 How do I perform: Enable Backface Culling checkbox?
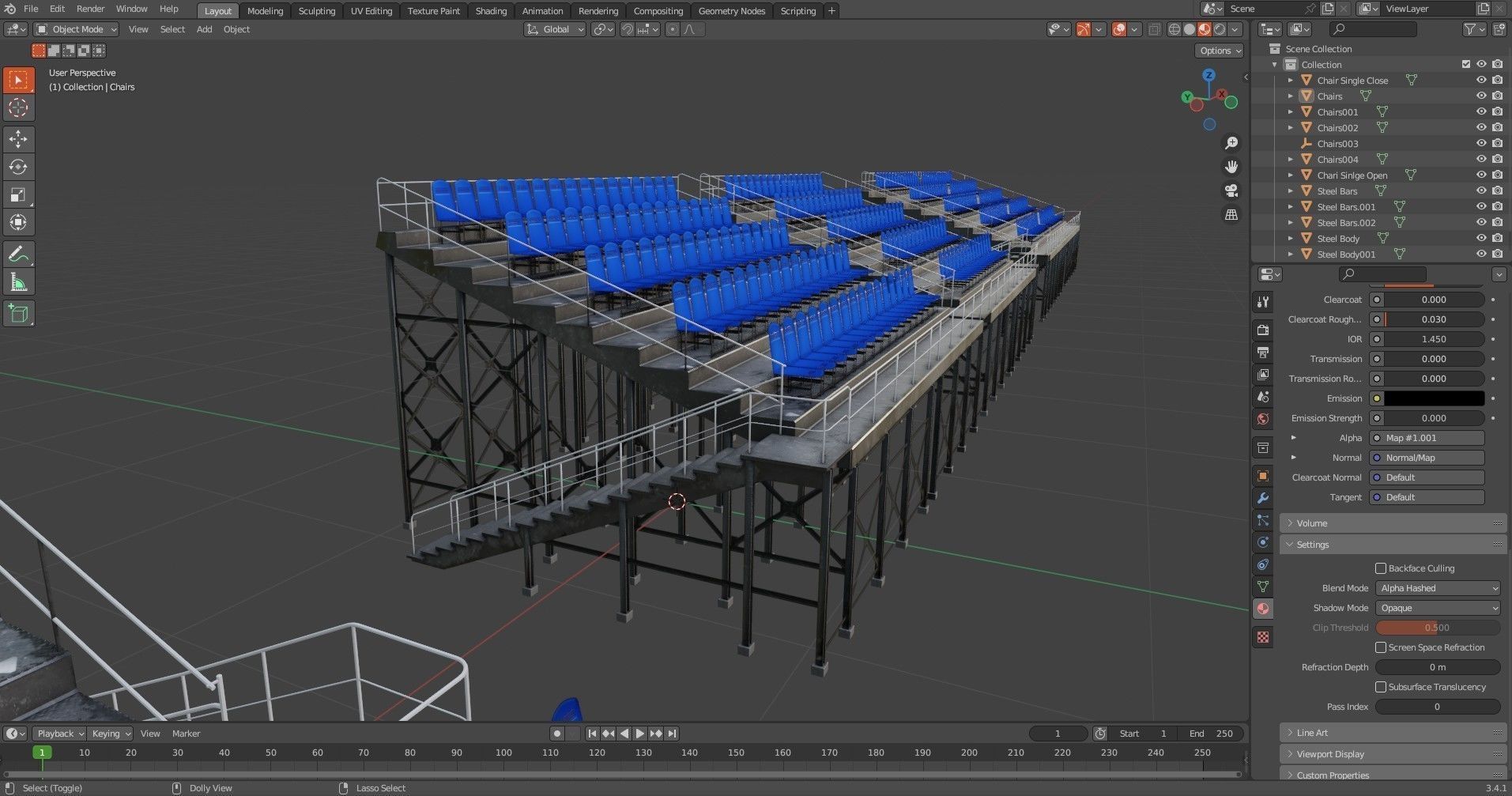tap(1381, 568)
